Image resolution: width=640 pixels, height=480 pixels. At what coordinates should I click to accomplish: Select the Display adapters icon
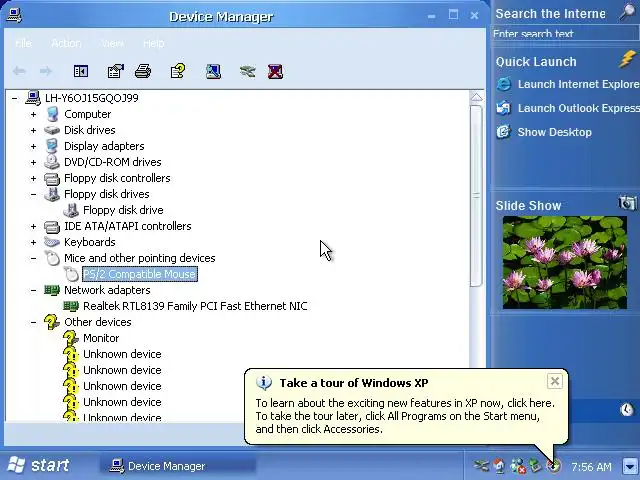(x=52, y=146)
